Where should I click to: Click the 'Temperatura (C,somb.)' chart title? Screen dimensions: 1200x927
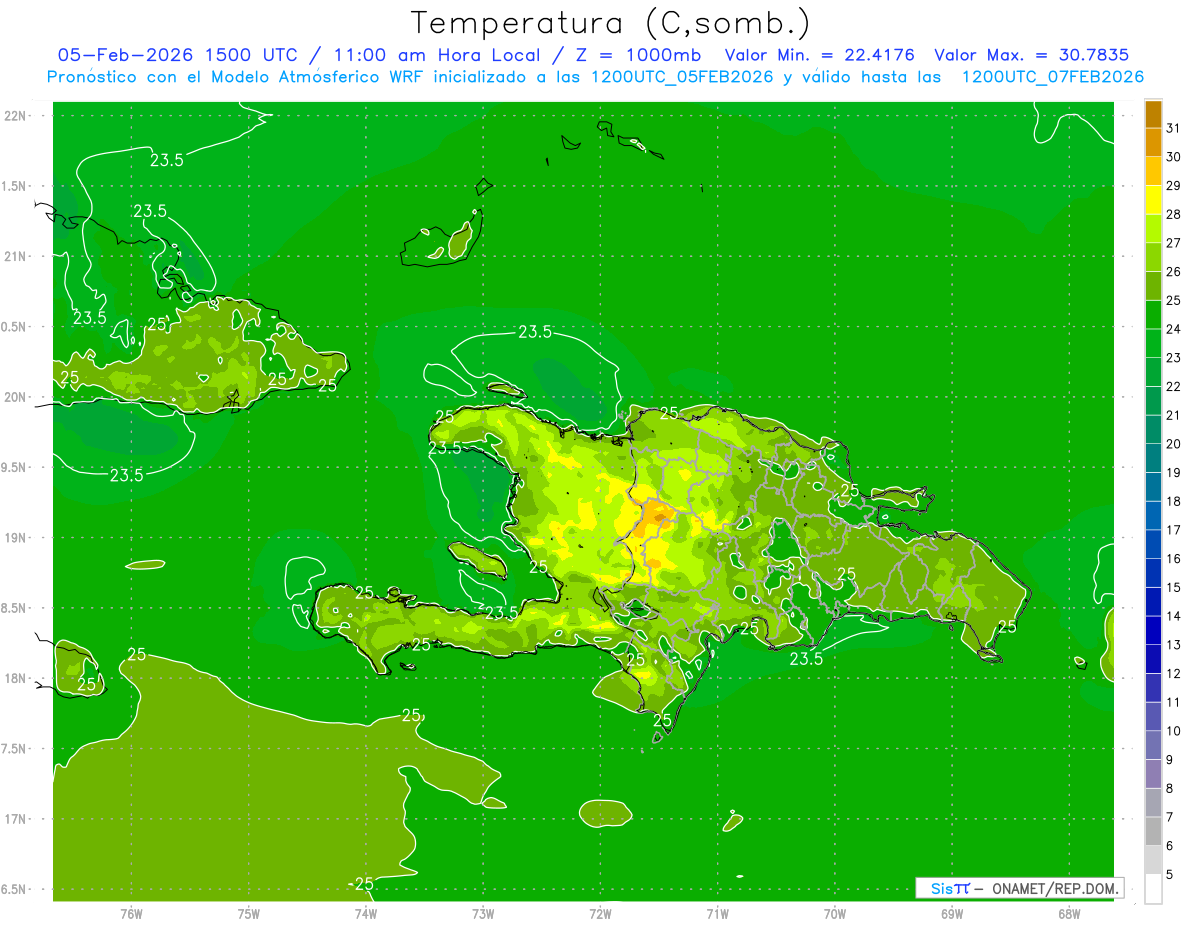(x=610, y=23)
